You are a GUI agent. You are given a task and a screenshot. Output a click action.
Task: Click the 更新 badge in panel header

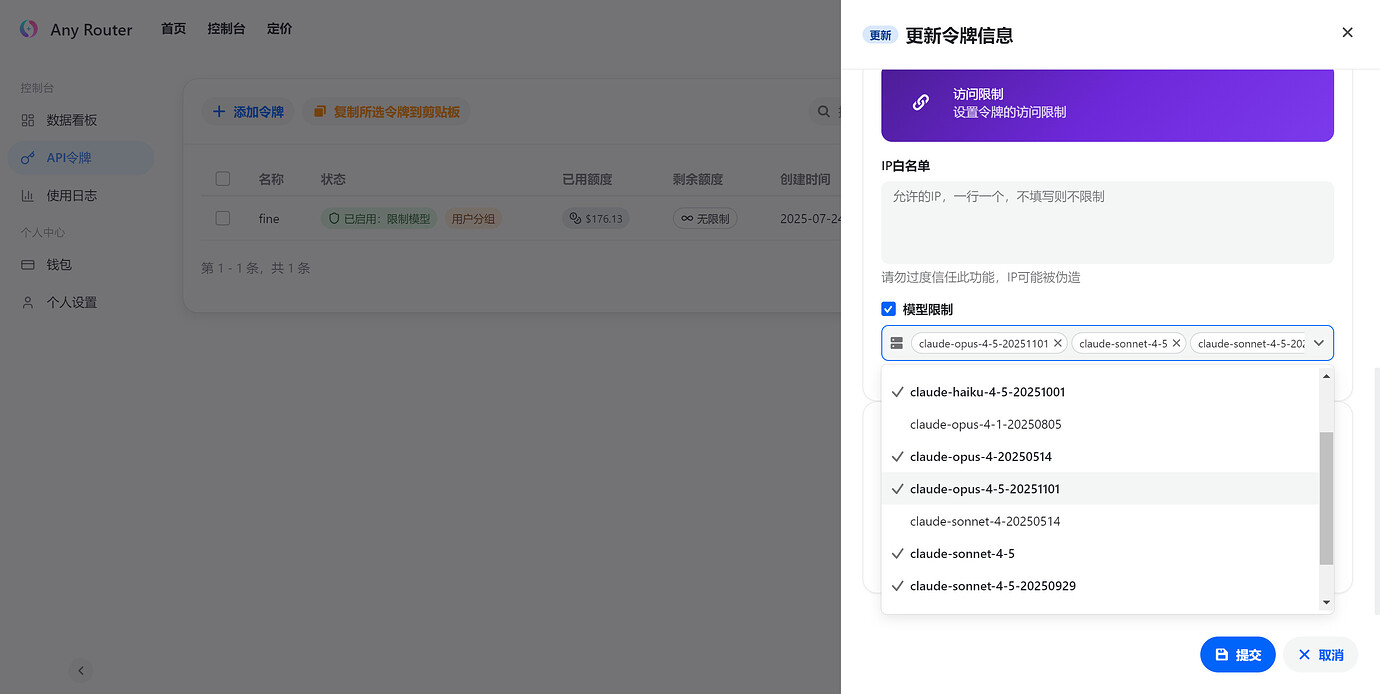coord(880,35)
